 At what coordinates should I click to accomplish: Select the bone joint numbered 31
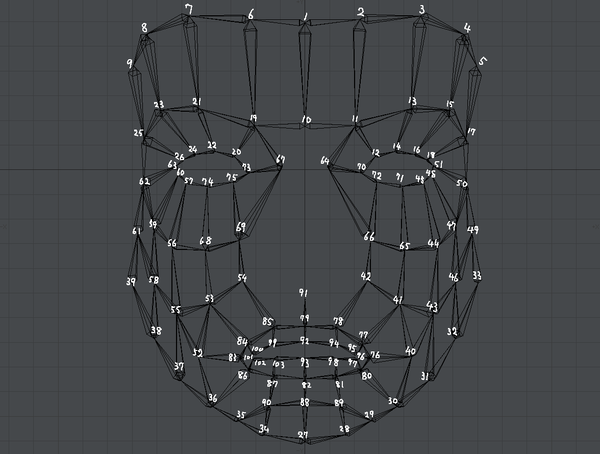425,376
